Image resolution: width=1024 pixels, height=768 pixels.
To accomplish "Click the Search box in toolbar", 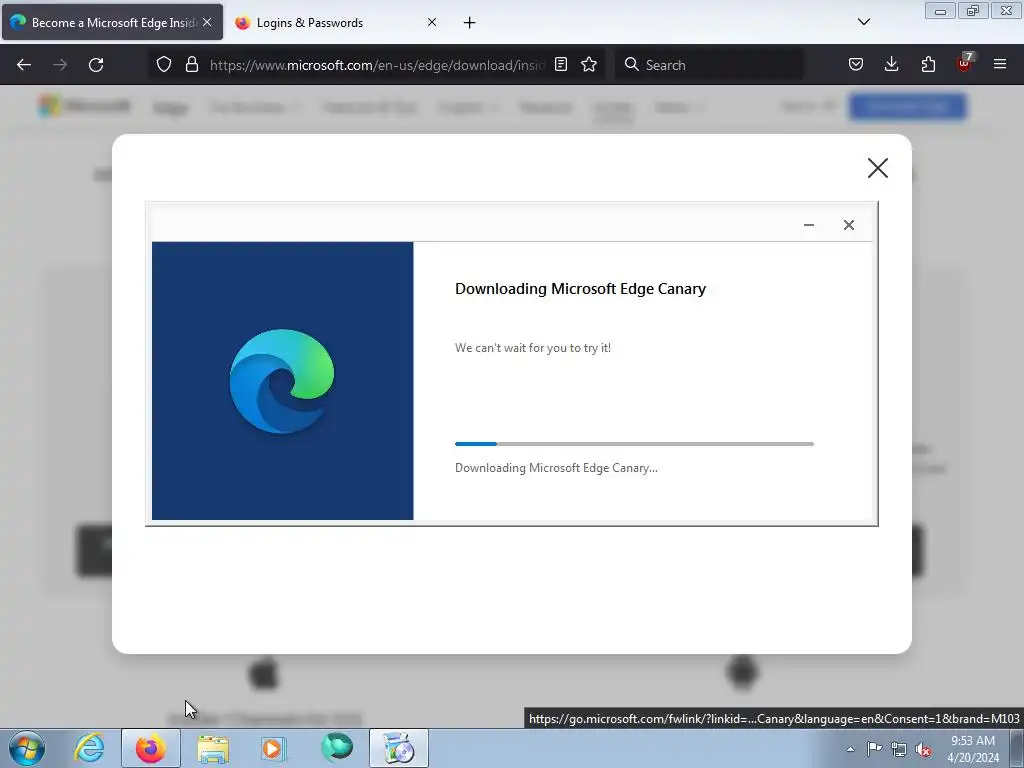I will tap(709, 65).
